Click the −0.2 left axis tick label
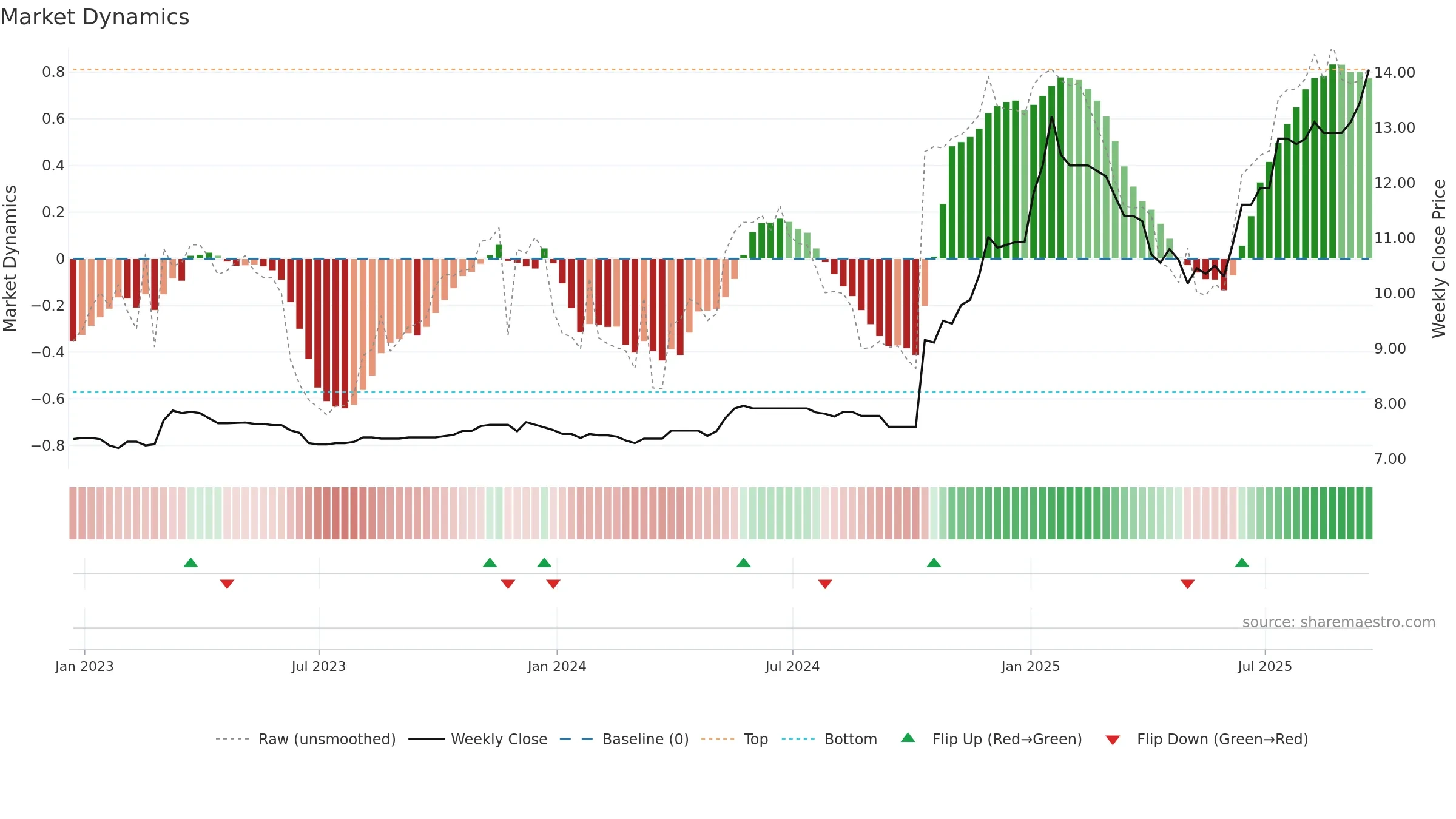This screenshot has width=1456, height=819. tap(48, 306)
